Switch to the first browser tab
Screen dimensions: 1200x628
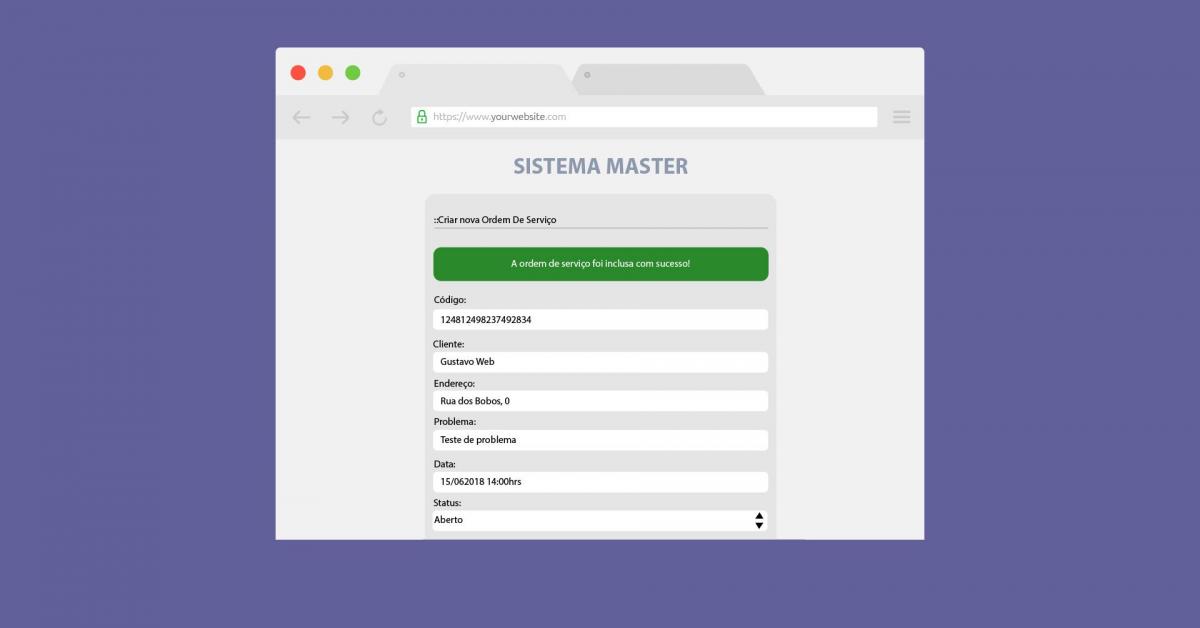(472, 79)
